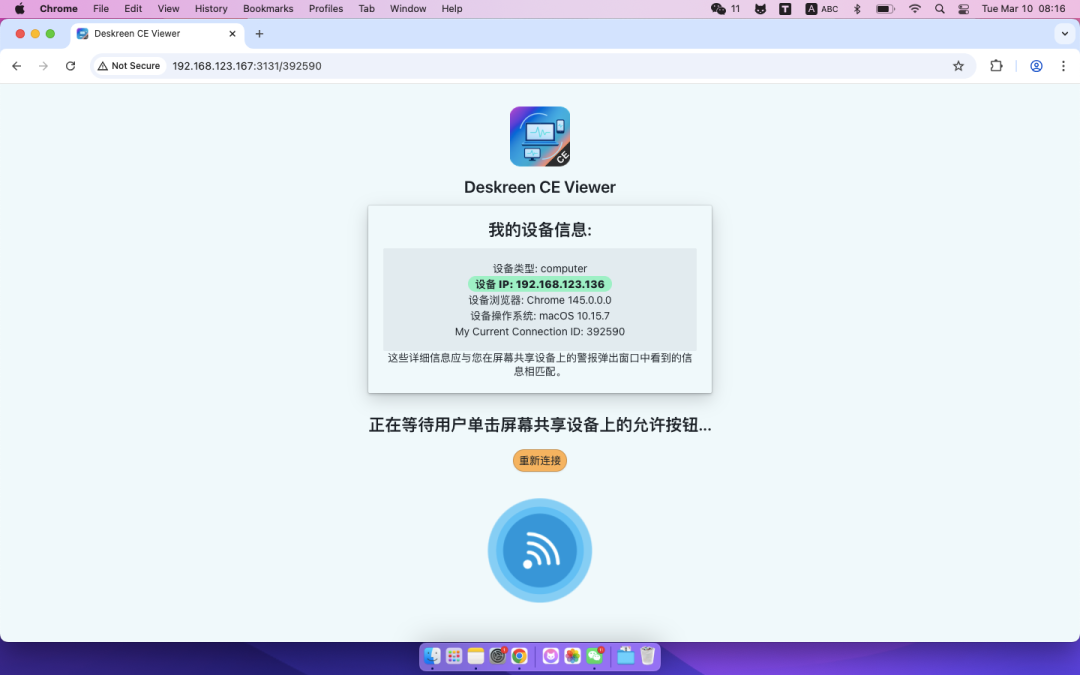Screen dimensions: 1080x675
Task: Click the Not Secure site warning chip
Action: pos(129,66)
